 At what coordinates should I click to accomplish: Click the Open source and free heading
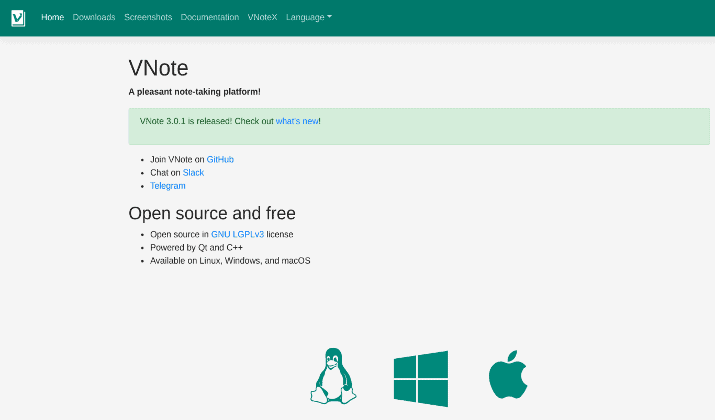(212, 213)
